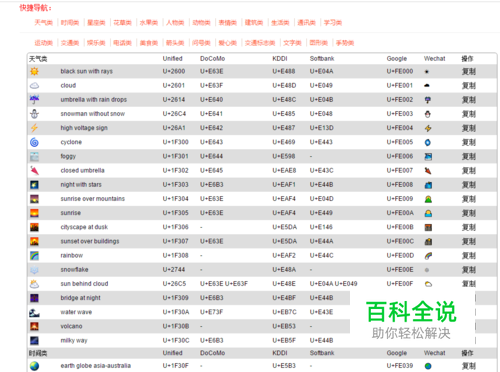Open the 表情类 category link
The height and width of the screenshot is (372, 500).
[228, 23]
